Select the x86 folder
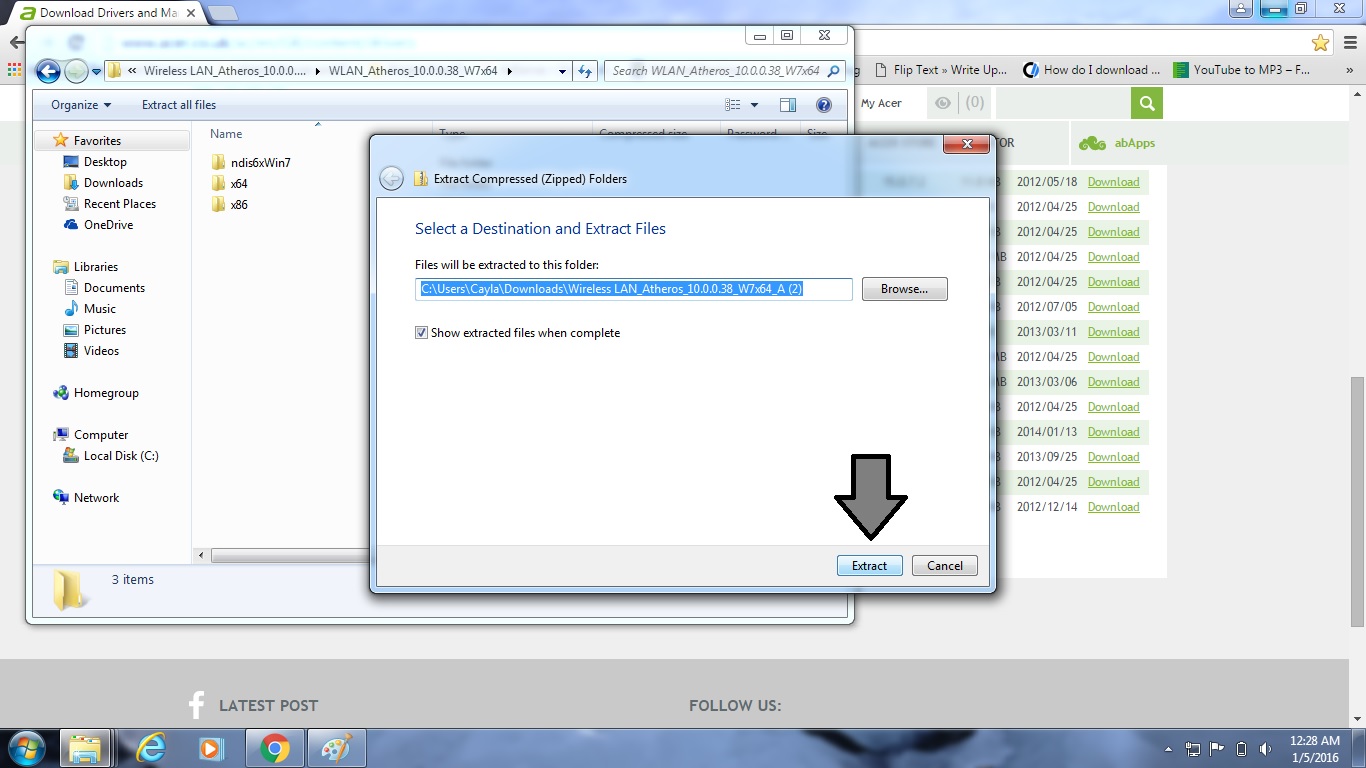Screen dimensions: 1366x768 (230, 205)
